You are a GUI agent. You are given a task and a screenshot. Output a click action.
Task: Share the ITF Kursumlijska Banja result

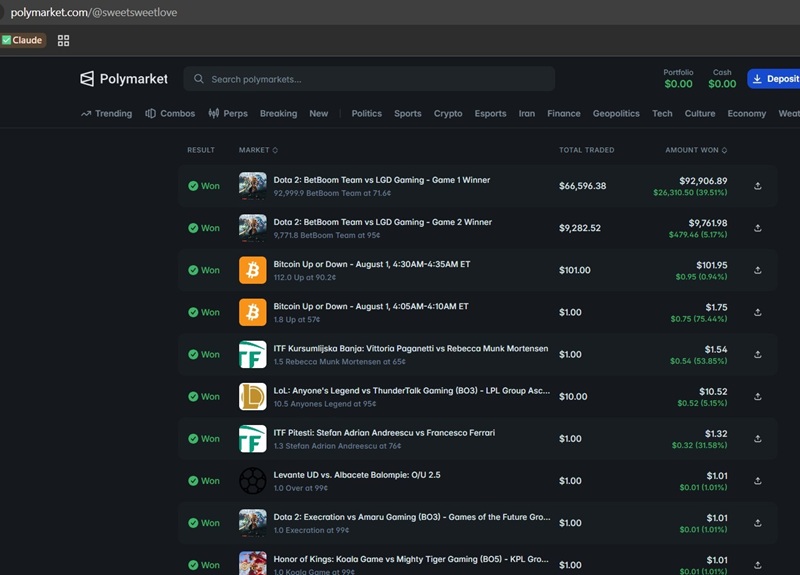click(758, 354)
